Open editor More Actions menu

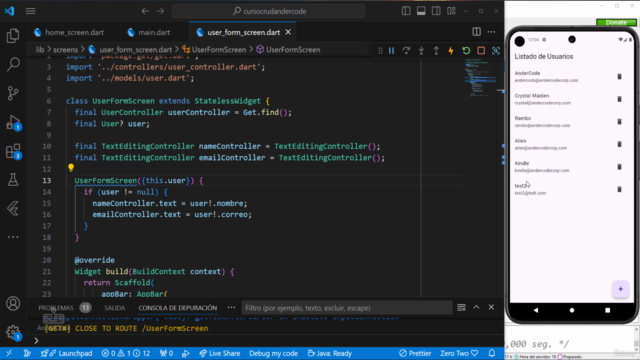pyautogui.click(x=491, y=32)
